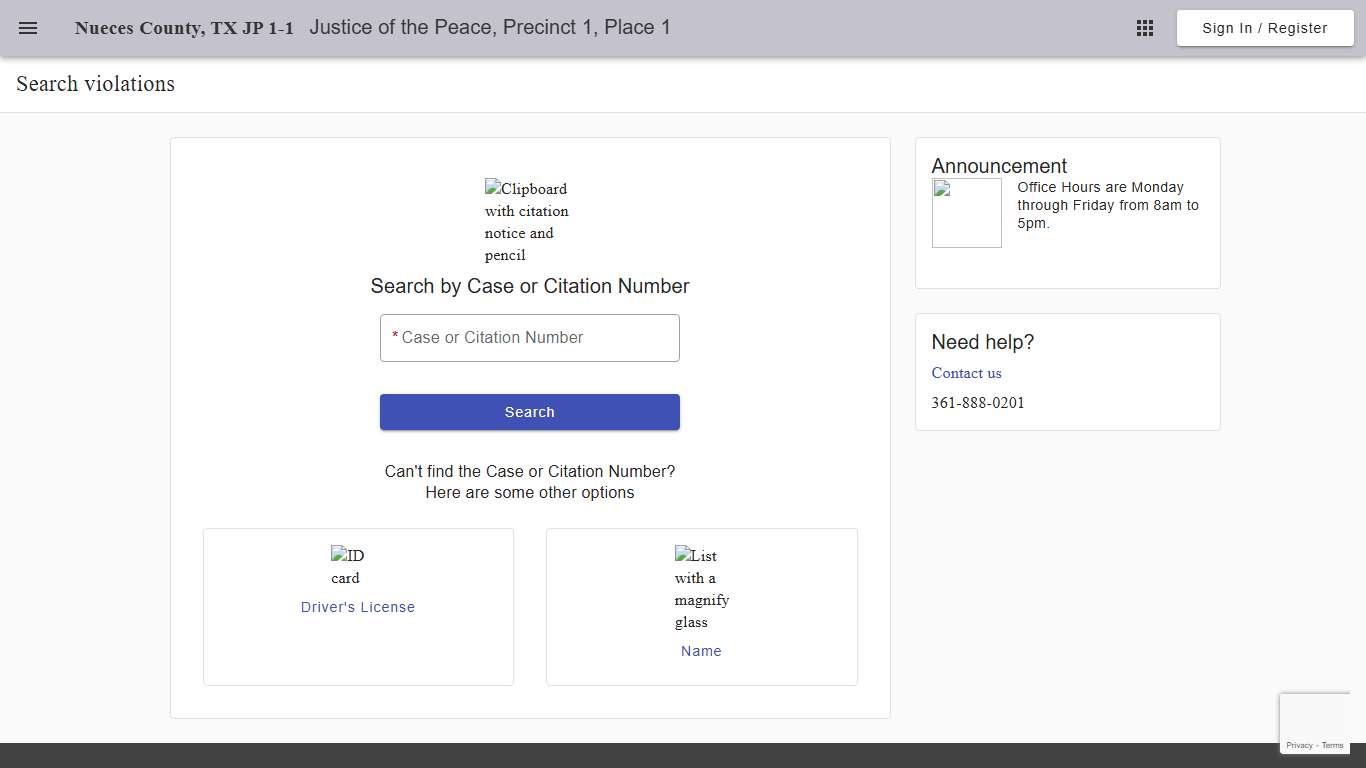
Task: Click the reCAPTCHA badge in the corner
Action: tap(1315, 722)
